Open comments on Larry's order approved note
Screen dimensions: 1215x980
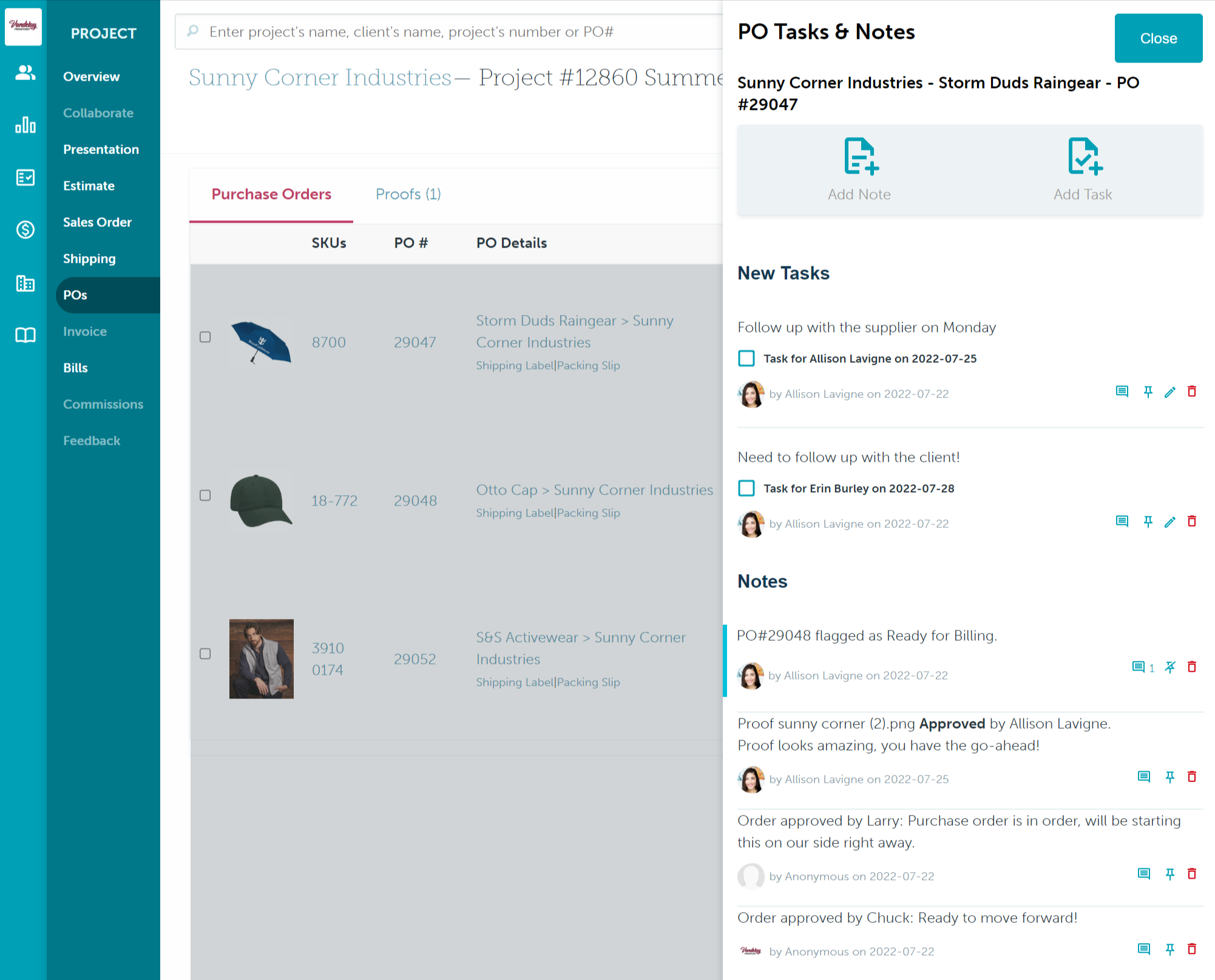coord(1144,874)
